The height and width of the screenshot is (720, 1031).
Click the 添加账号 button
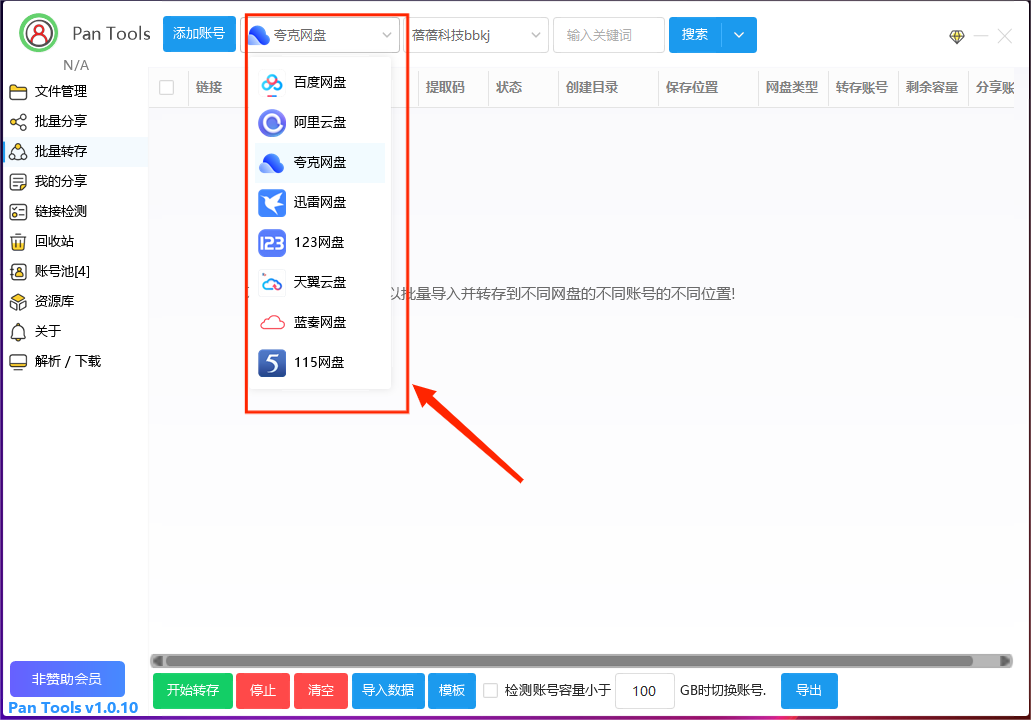[199, 34]
